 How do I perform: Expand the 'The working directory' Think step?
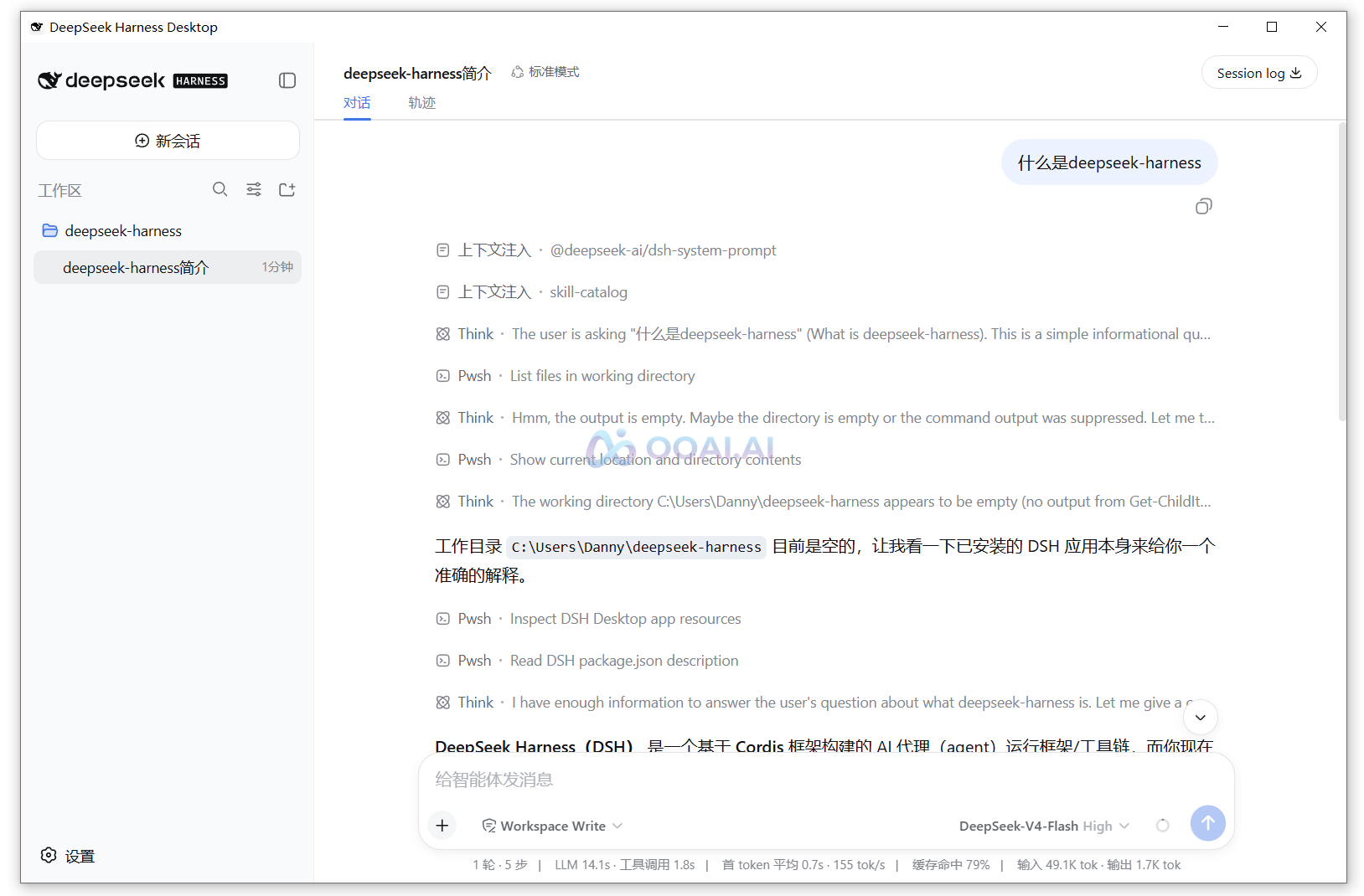824,502
